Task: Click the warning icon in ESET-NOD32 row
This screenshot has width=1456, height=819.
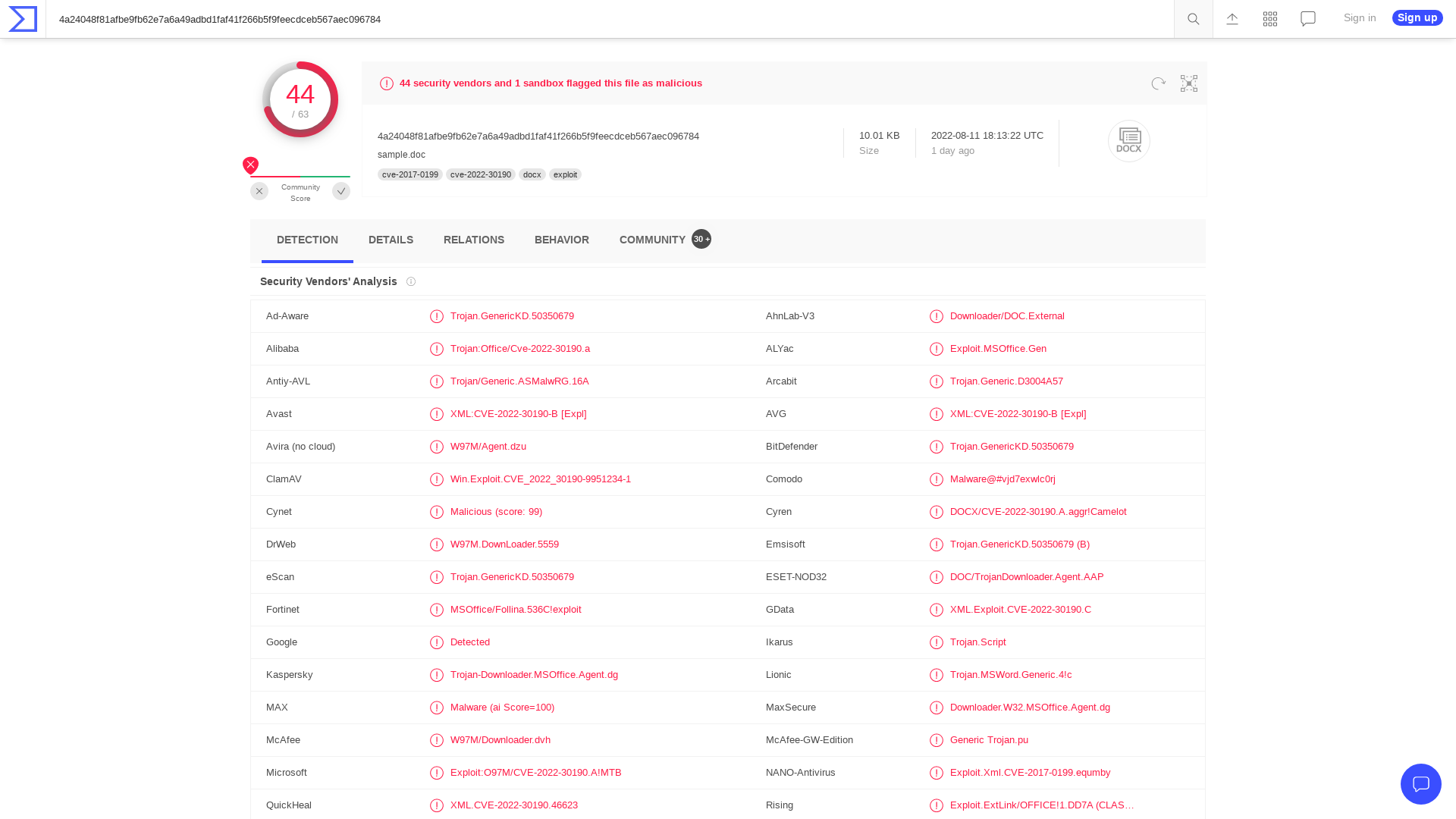Action: (x=937, y=577)
